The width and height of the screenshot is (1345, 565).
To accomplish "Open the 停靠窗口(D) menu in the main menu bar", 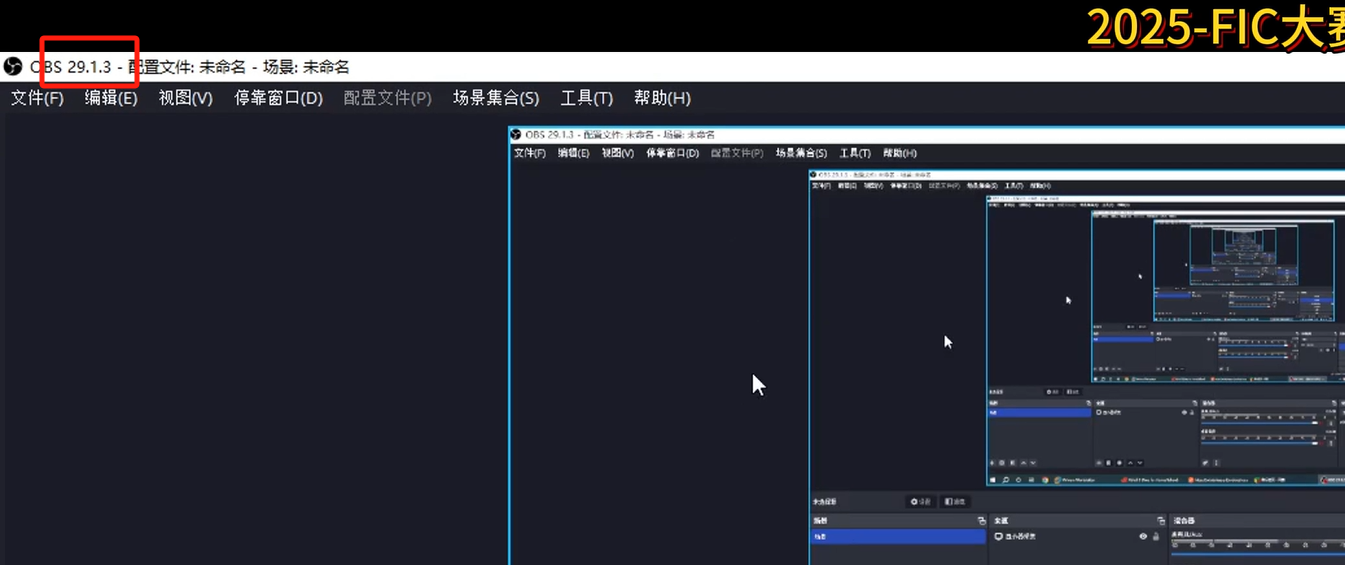I will tap(278, 98).
